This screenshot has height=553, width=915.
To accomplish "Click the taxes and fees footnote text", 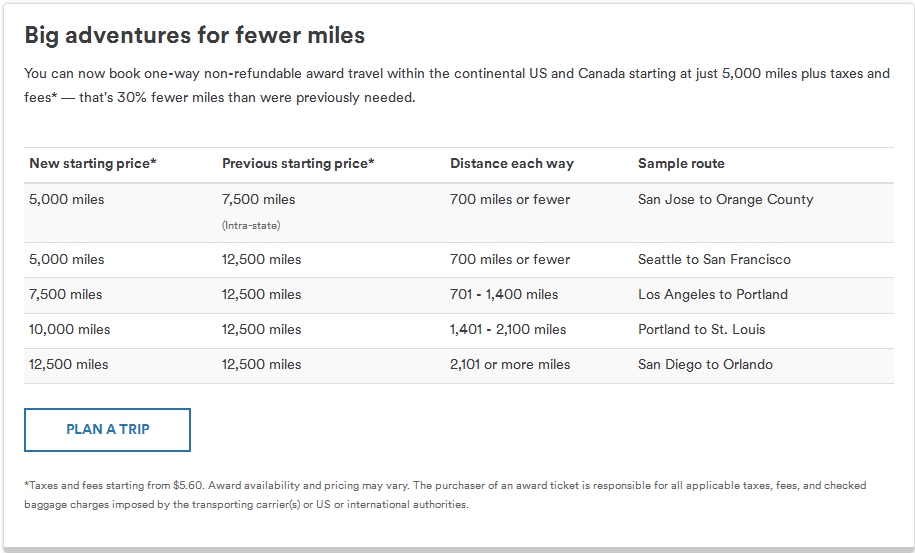I will [445, 495].
